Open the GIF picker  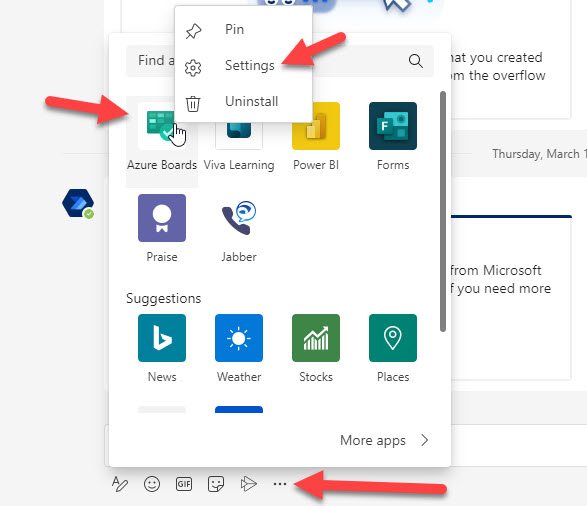(184, 484)
